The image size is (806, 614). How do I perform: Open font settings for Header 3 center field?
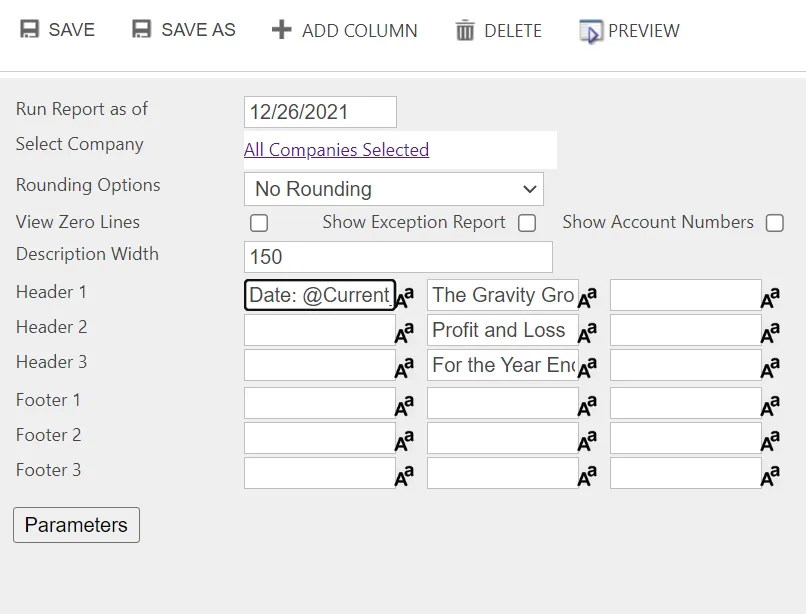click(588, 367)
